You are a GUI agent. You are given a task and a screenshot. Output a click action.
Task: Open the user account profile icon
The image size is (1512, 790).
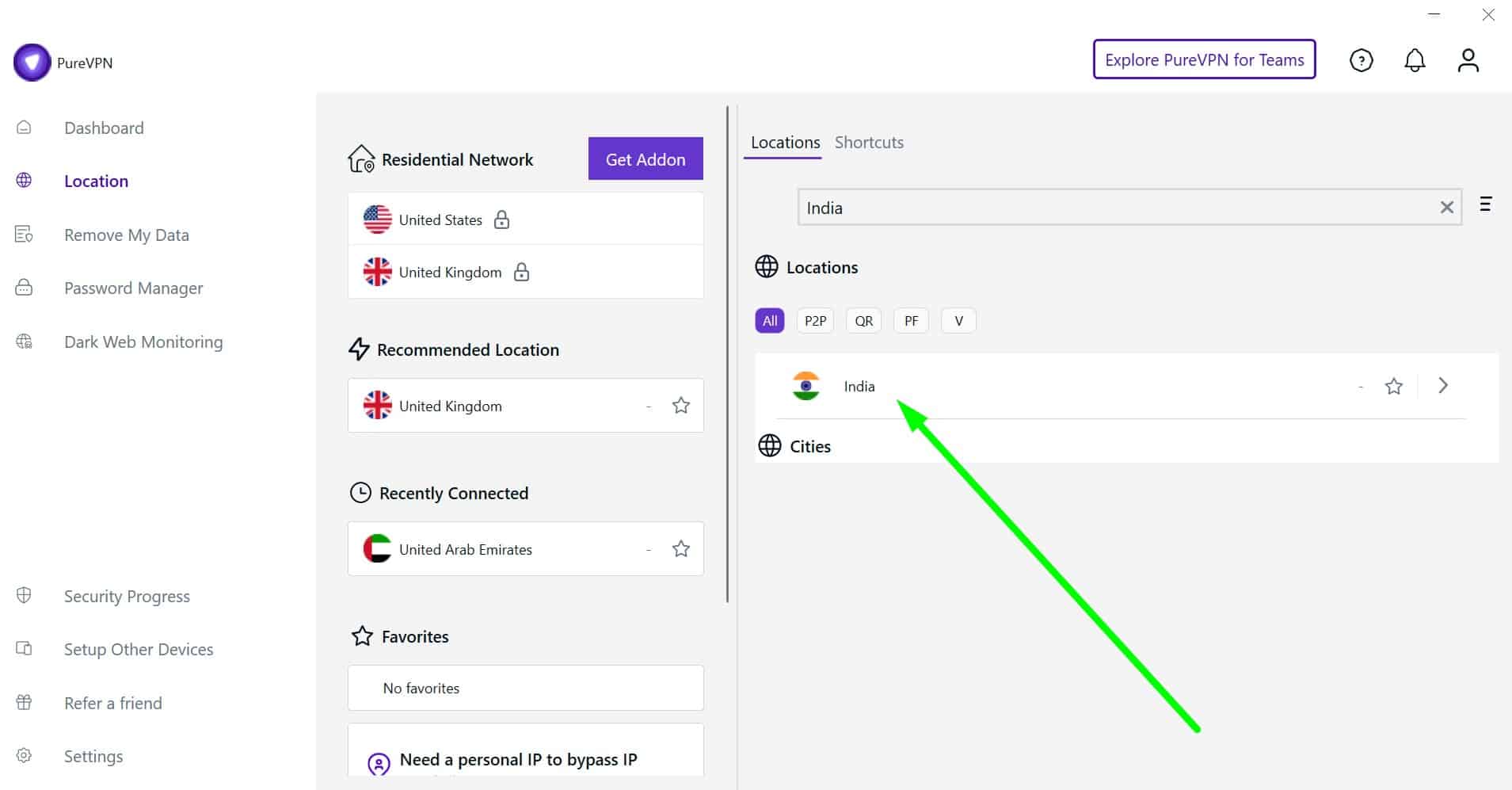1468,60
